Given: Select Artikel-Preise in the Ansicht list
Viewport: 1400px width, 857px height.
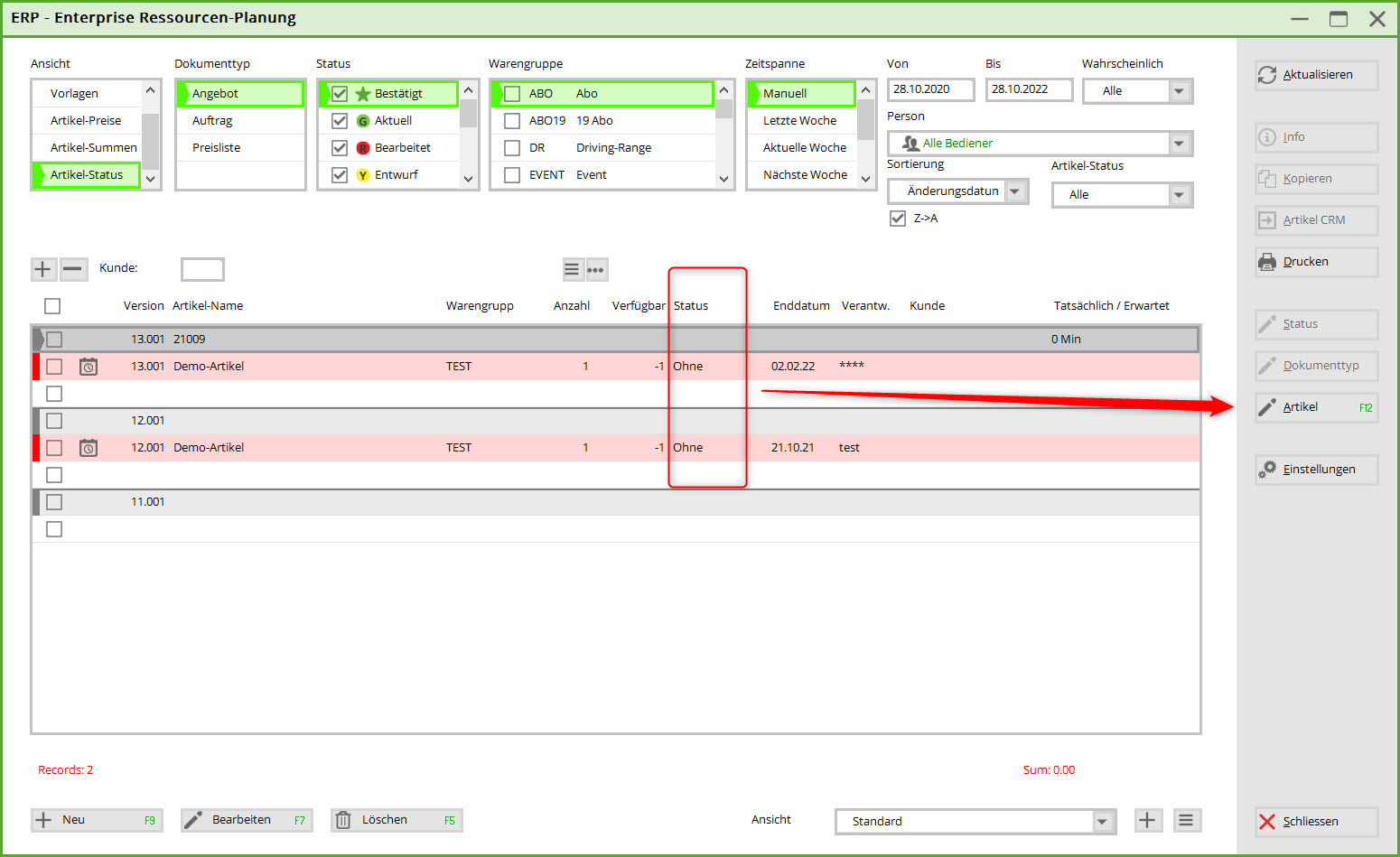Looking at the screenshot, I should point(86,121).
